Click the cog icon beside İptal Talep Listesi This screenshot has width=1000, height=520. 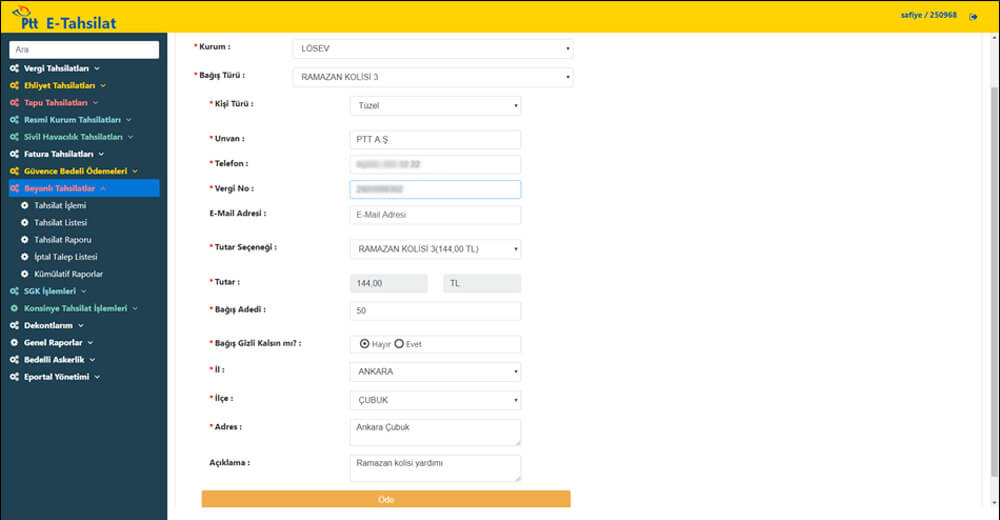coord(25,257)
